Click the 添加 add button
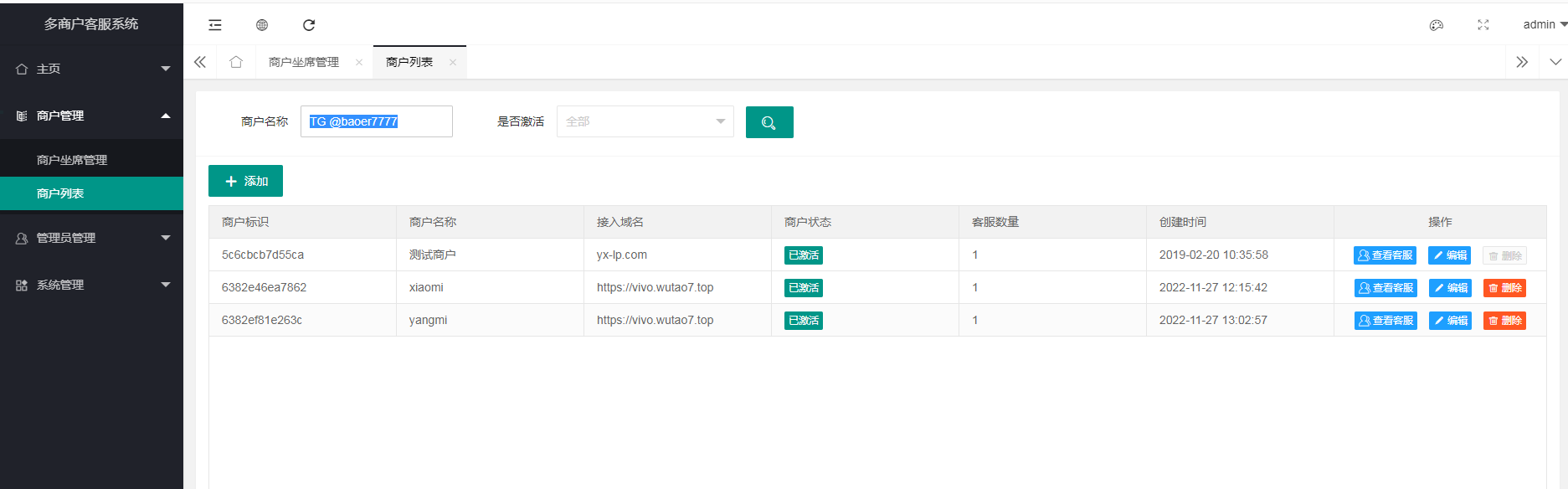 pos(245,181)
